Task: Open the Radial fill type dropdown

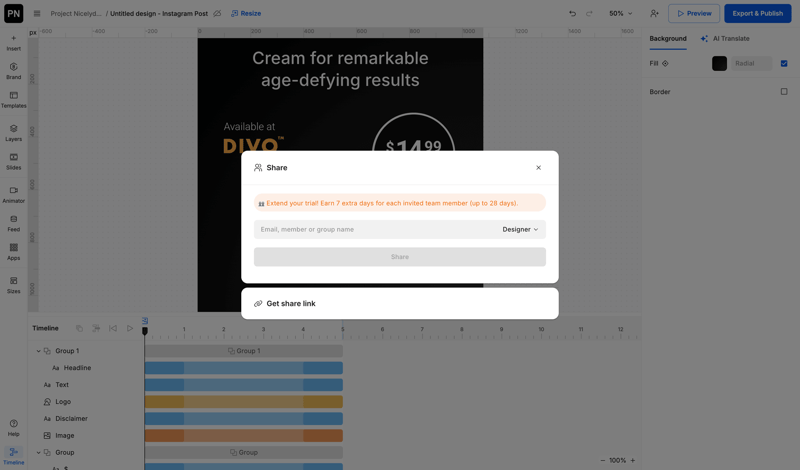Action: point(752,63)
